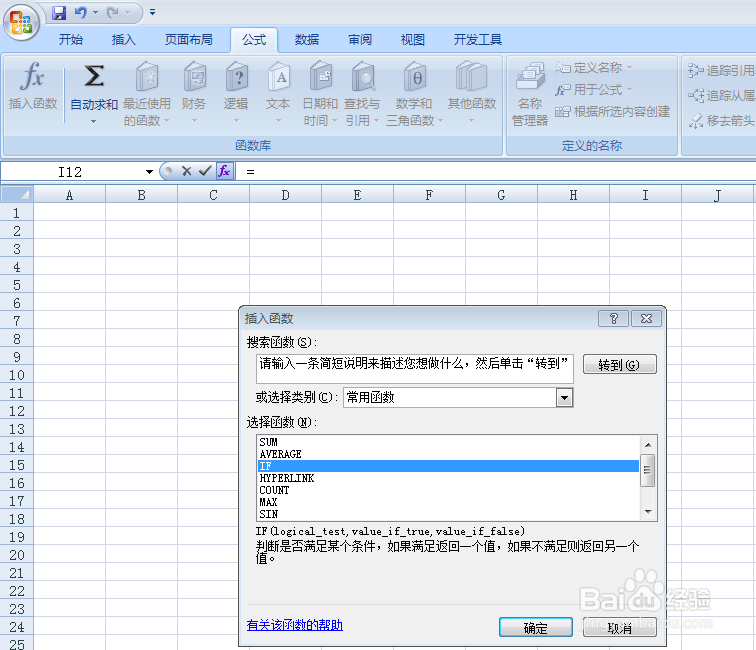Click 追踪引用单元格 icon
This screenshot has height=650, width=756.
point(695,70)
